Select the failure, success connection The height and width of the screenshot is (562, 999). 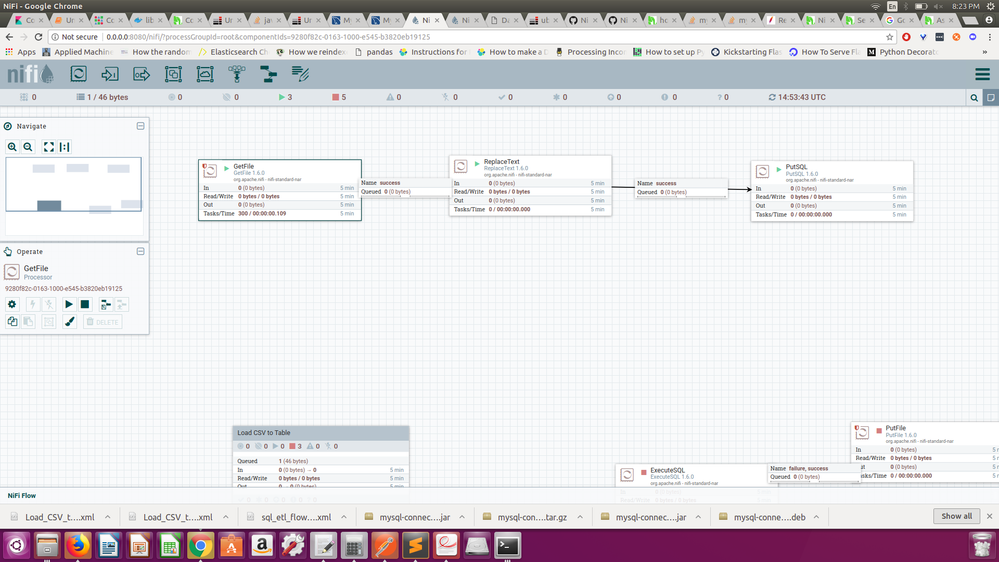(814, 472)
